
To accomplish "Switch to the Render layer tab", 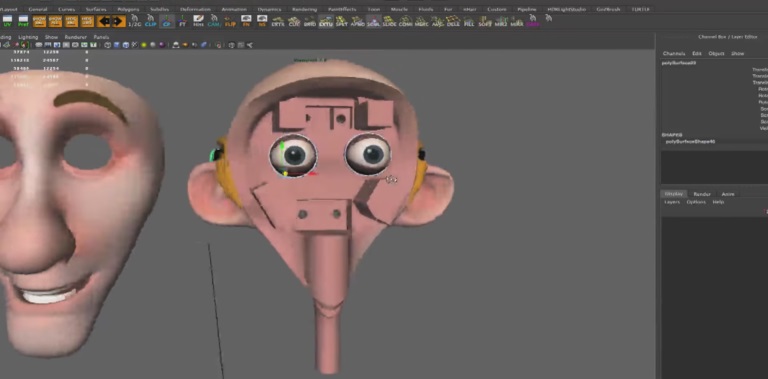I will coord(702,194).
